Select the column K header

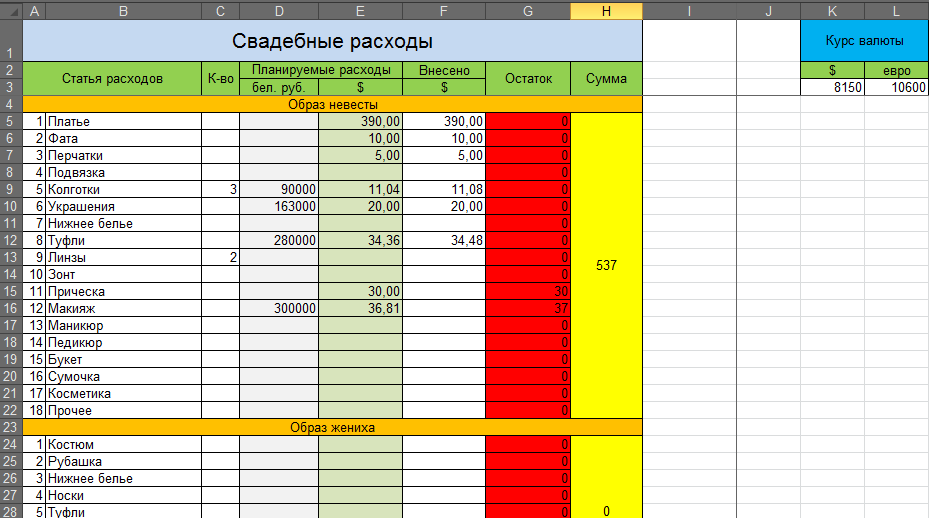click(832, 11)
